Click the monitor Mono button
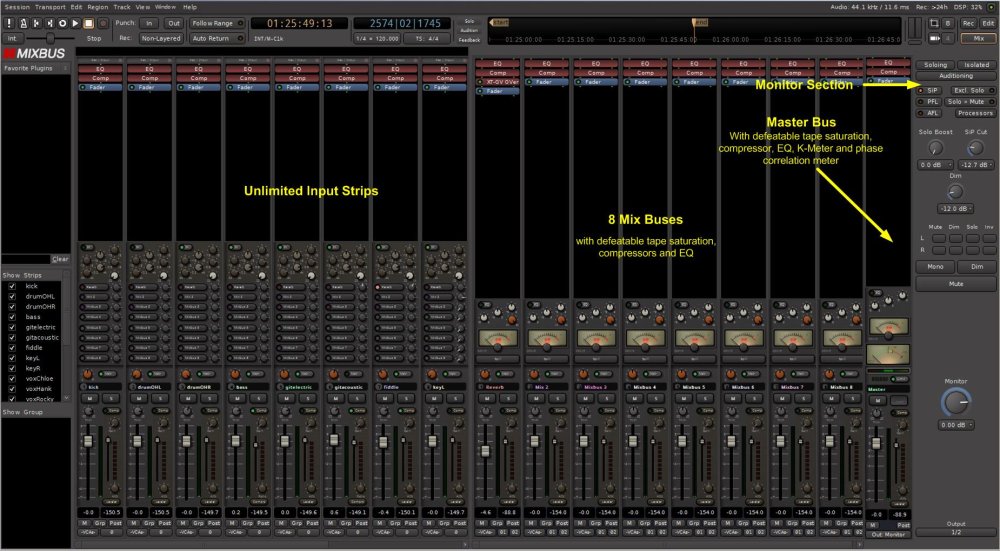 [x=935, y=267]
